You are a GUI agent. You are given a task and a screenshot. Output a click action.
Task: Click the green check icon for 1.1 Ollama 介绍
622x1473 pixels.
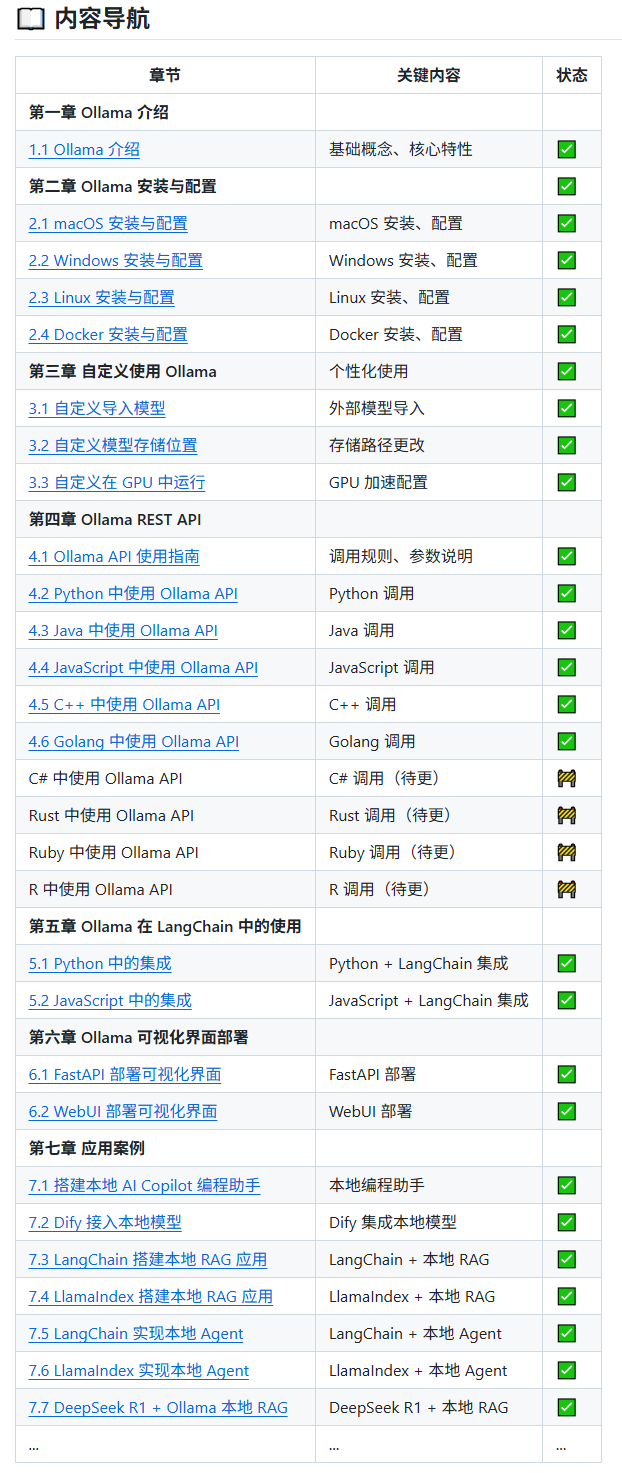[x=566, y=149]
